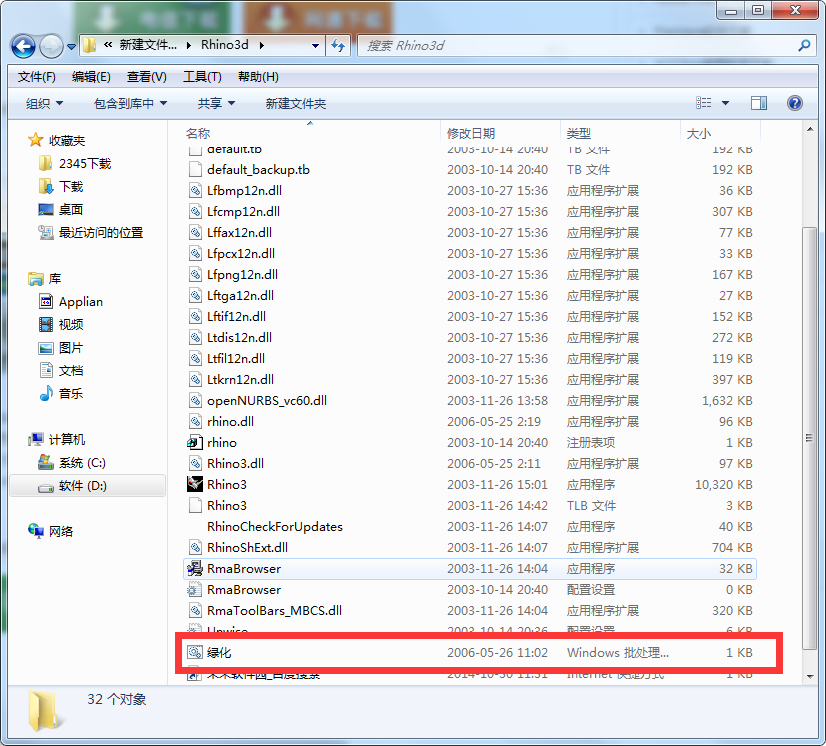
Task: Click the rhino registry entry icon
Action: (194, 443)
